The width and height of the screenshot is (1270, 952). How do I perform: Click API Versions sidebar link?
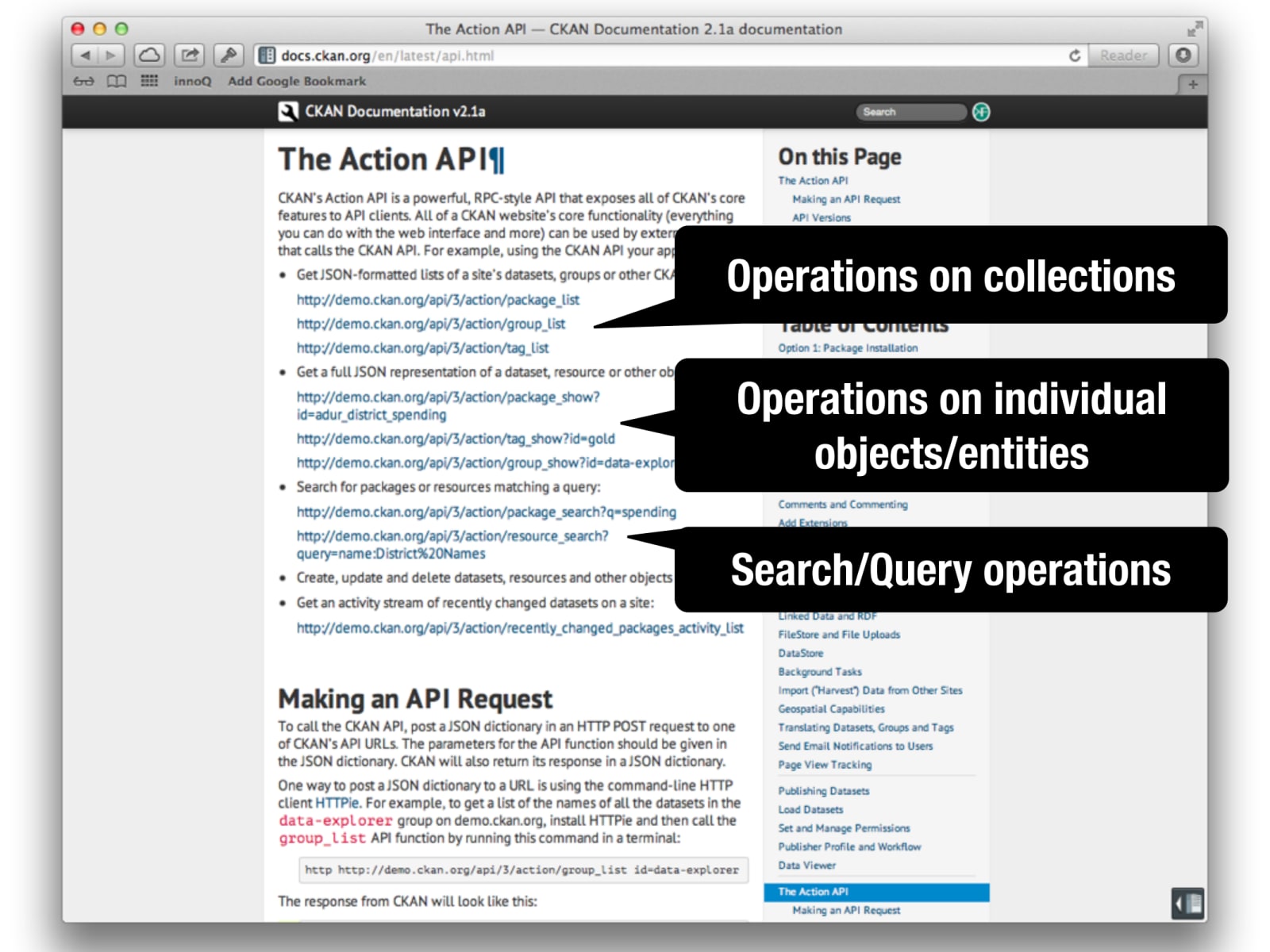pyautogui.click(x=822, y=217)
